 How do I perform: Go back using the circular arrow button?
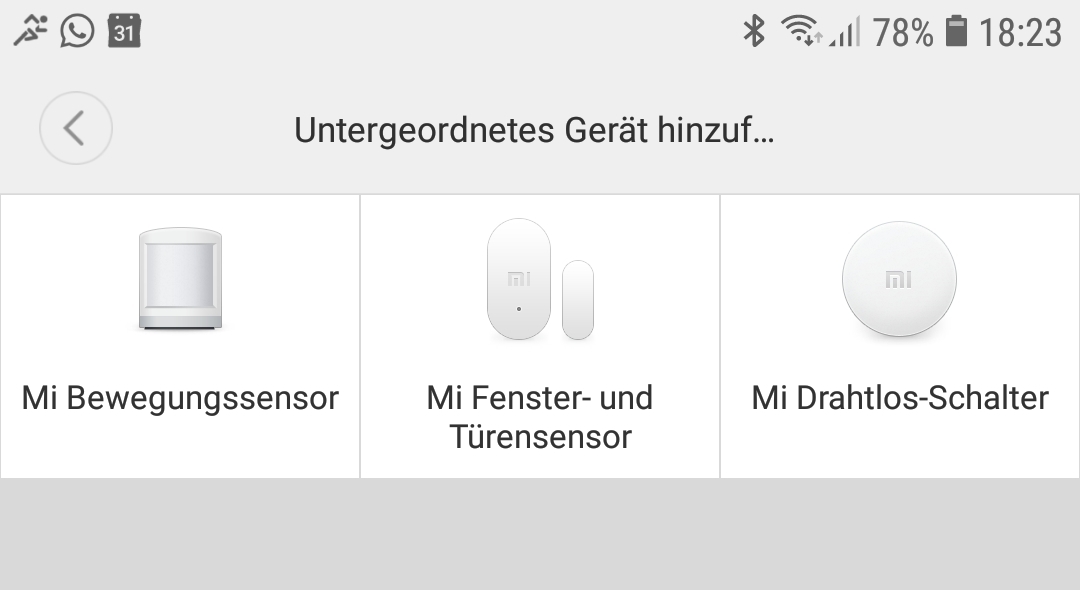coord(76,128)
